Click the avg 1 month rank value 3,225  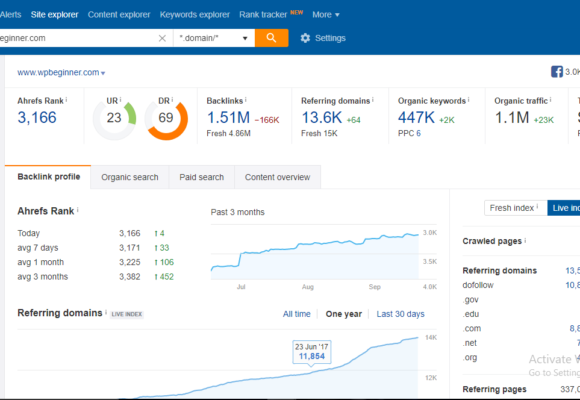[x=129, y=262]
